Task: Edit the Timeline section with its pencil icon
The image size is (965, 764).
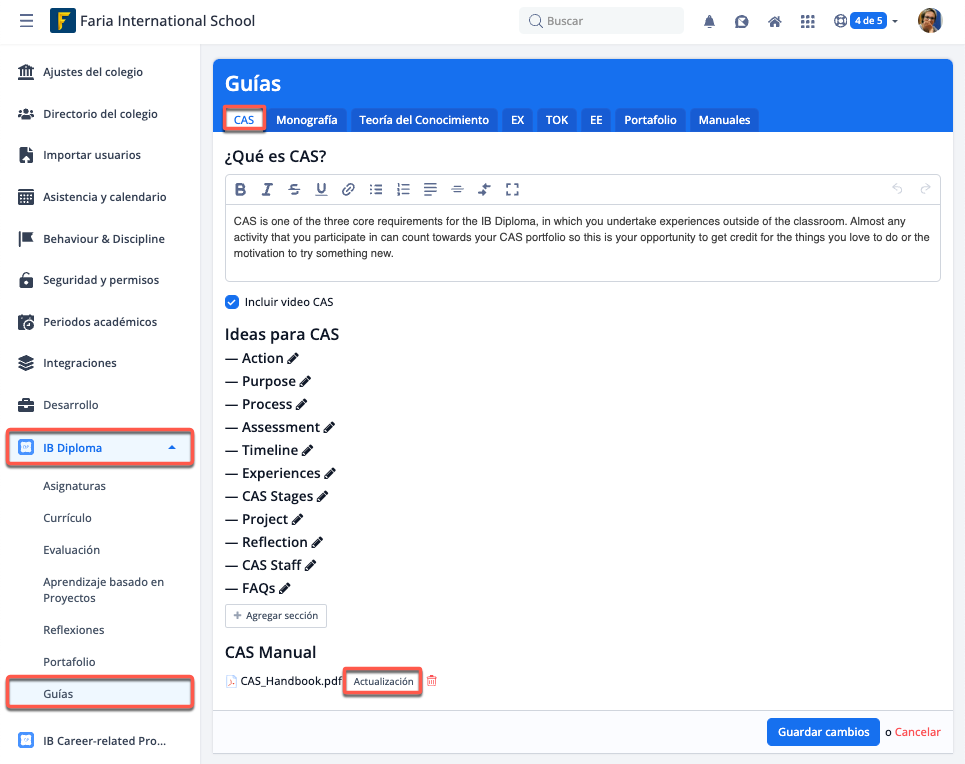Action: pyautogui.click(x=308, y=451)
